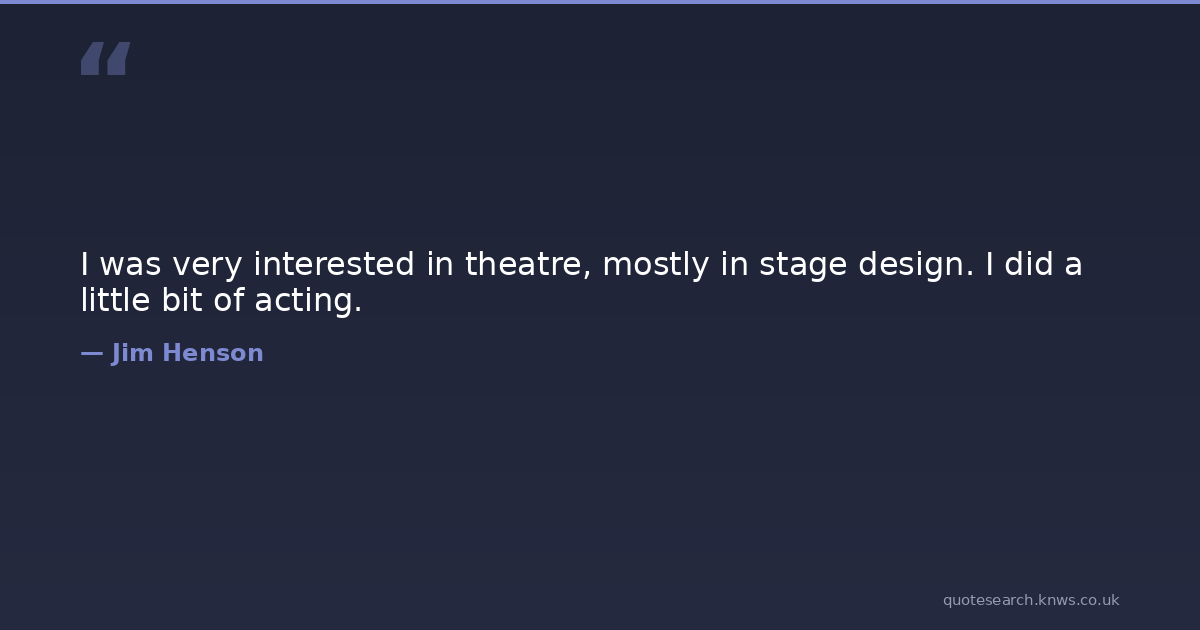Image resolution: width=1200 pixels, height=630 pixels.
Task: Click the surname "Henson" in the attribution
Action: coord(212,353)
